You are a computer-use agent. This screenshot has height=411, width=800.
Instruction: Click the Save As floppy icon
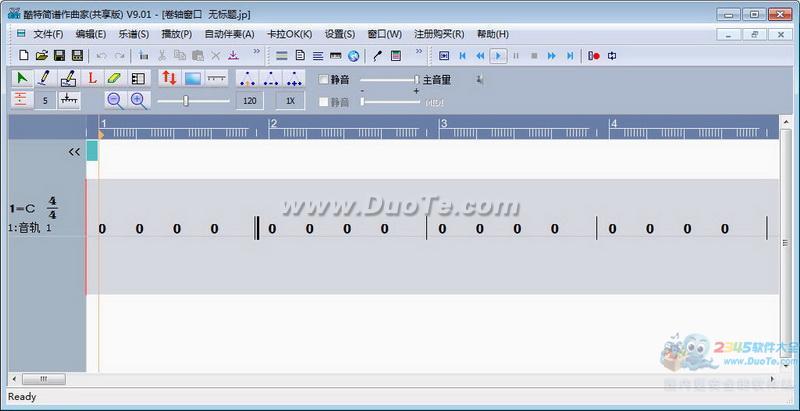(77, 56)
